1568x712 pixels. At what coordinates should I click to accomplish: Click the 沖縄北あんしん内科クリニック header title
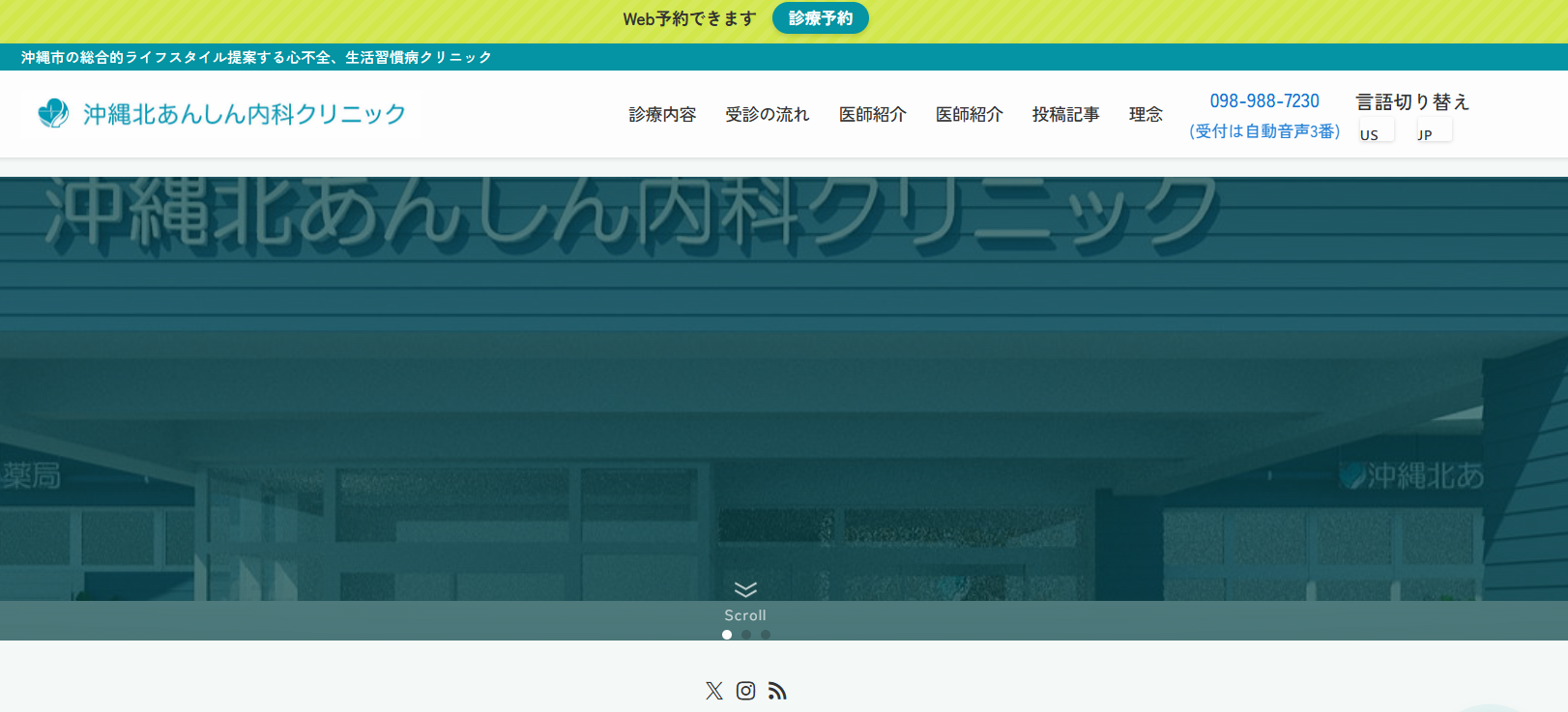(245, 114)
